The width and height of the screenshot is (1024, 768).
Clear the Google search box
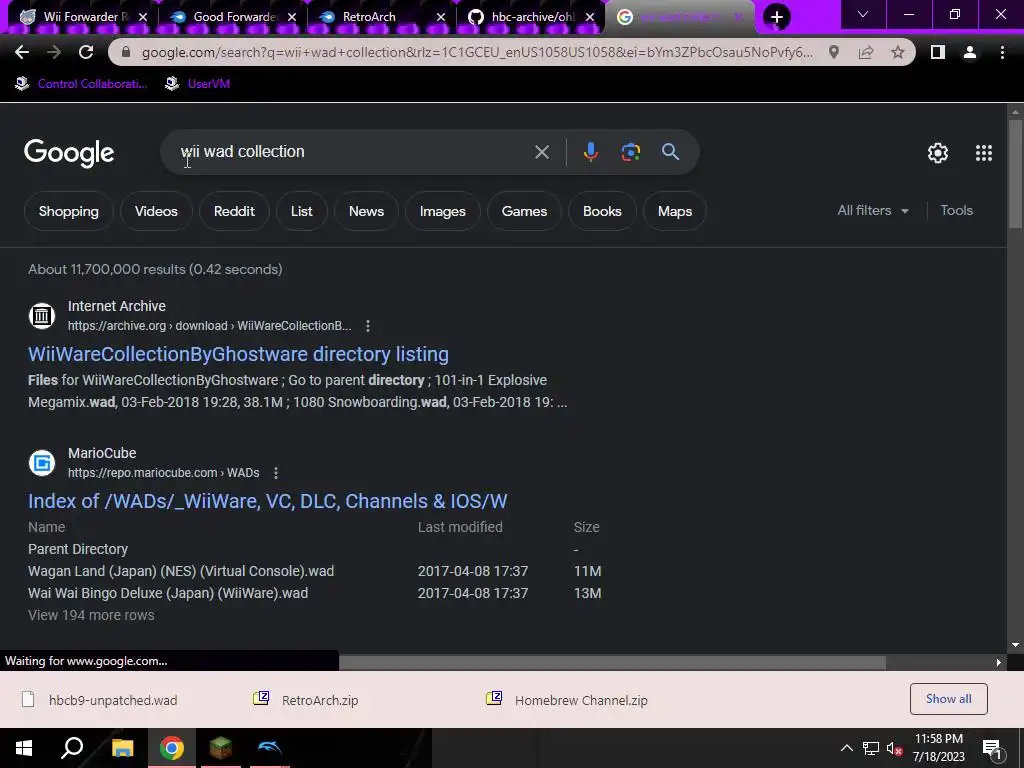pyautogui.click(x=541, y=152)
